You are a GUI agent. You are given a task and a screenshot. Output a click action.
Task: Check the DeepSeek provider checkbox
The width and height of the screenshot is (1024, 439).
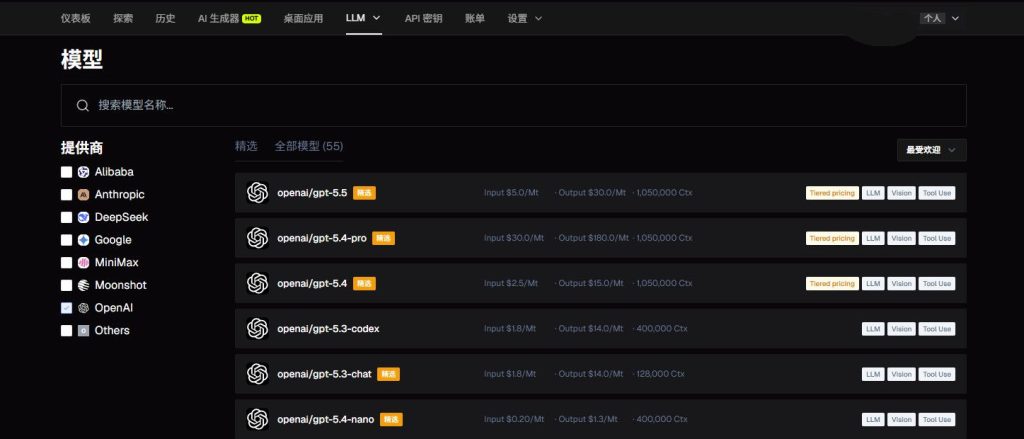67,217
